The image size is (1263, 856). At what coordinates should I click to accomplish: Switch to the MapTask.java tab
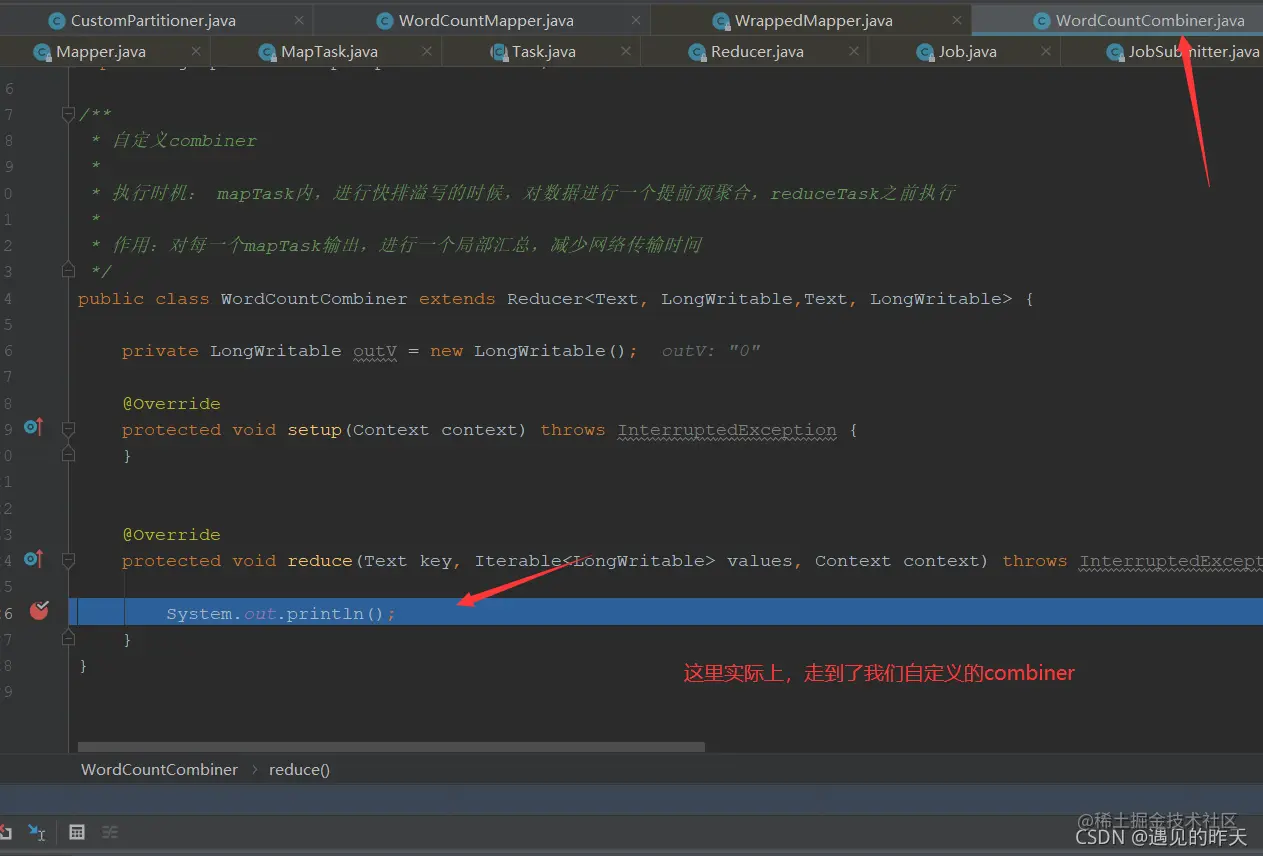[x=329, y=52]
